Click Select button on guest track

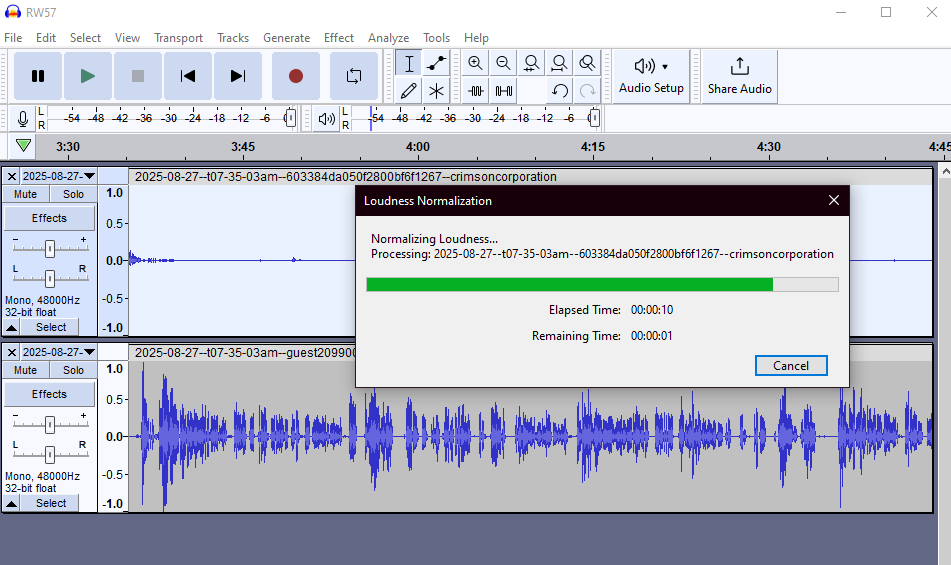(50, 503)
